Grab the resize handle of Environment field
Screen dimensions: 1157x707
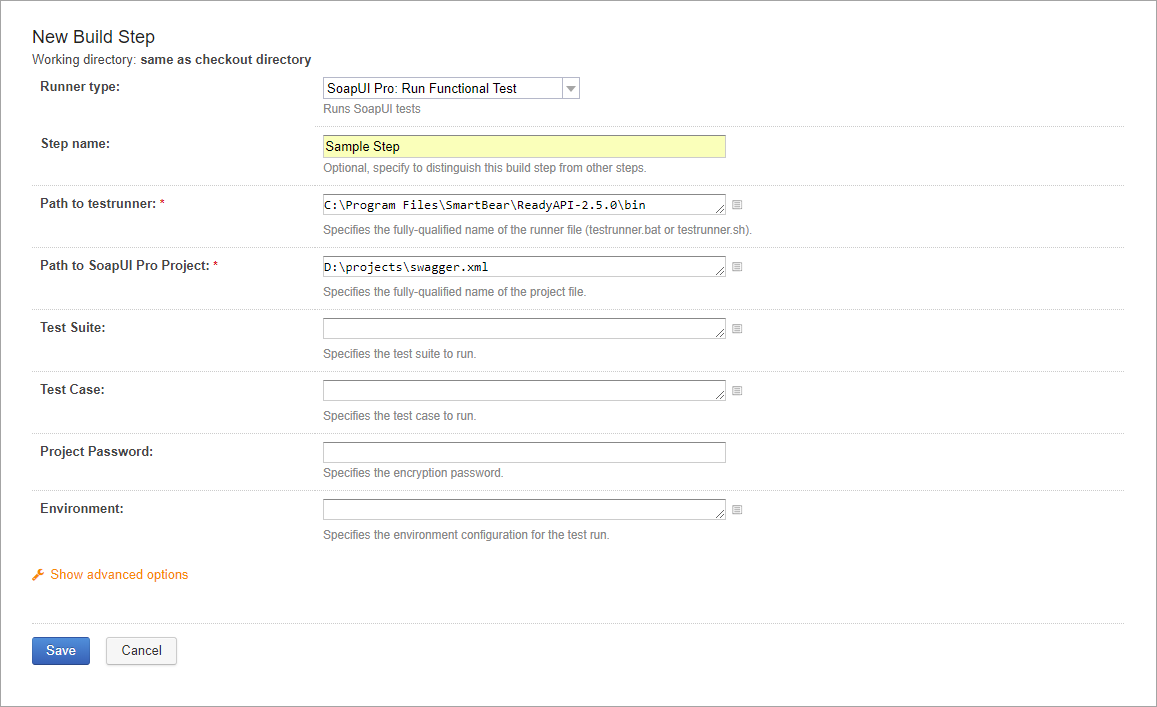tap(720, 514)
